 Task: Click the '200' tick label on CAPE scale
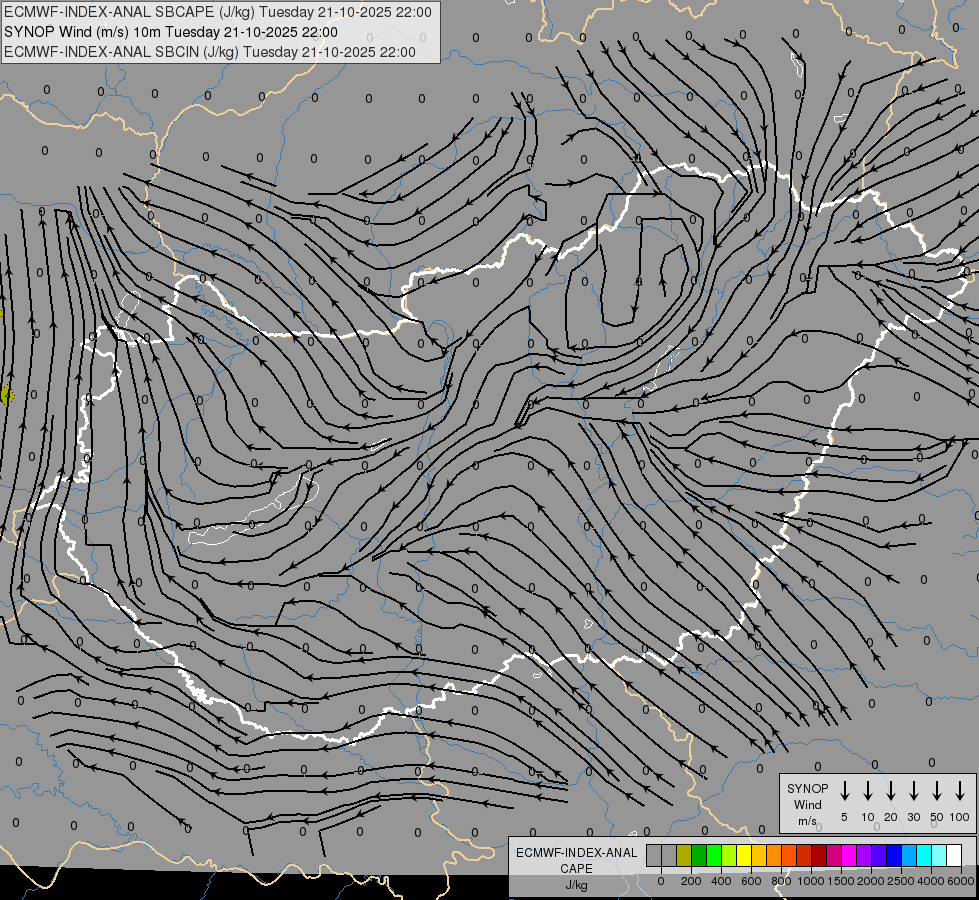691,881
